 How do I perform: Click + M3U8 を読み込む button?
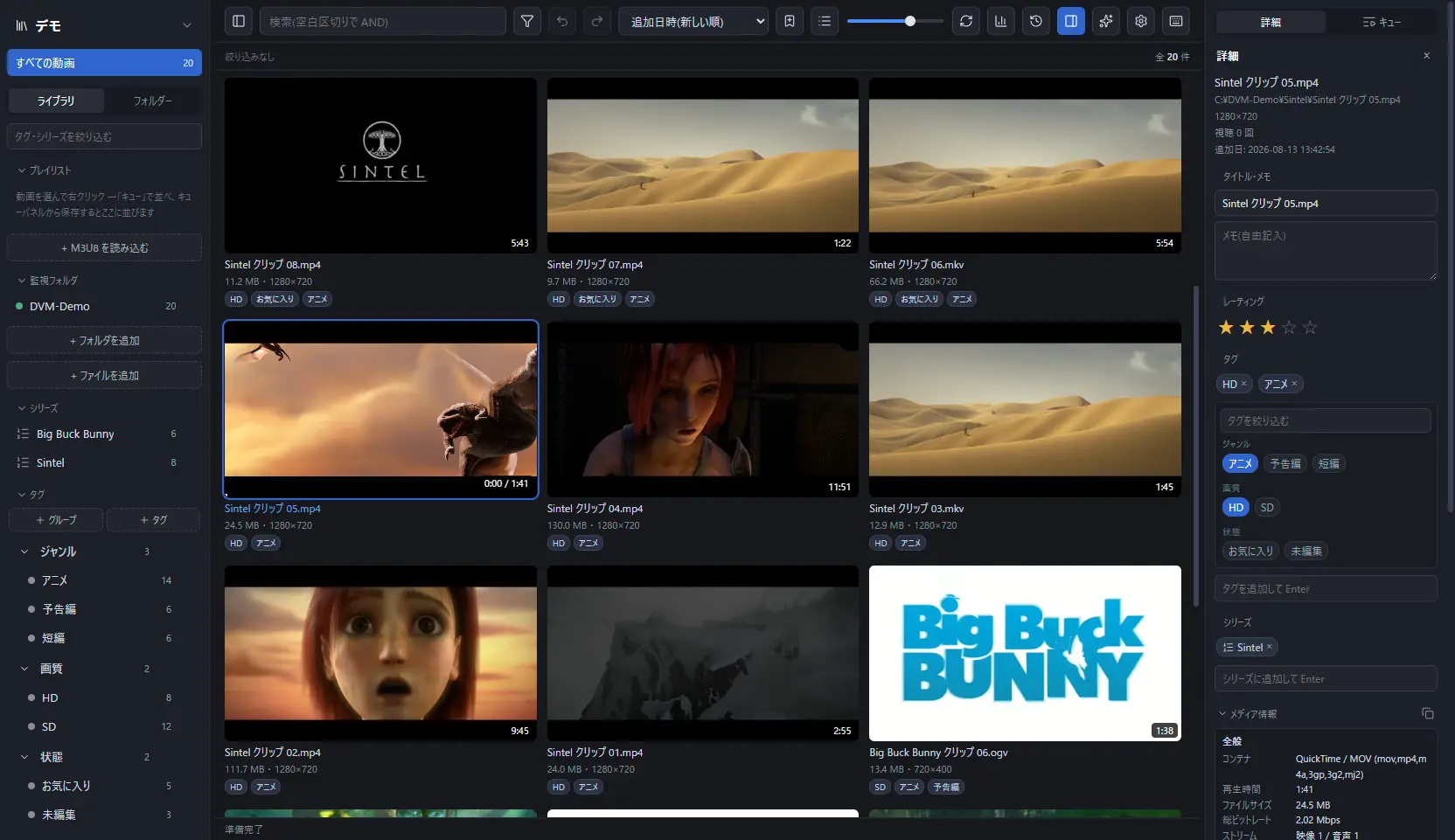104,247
